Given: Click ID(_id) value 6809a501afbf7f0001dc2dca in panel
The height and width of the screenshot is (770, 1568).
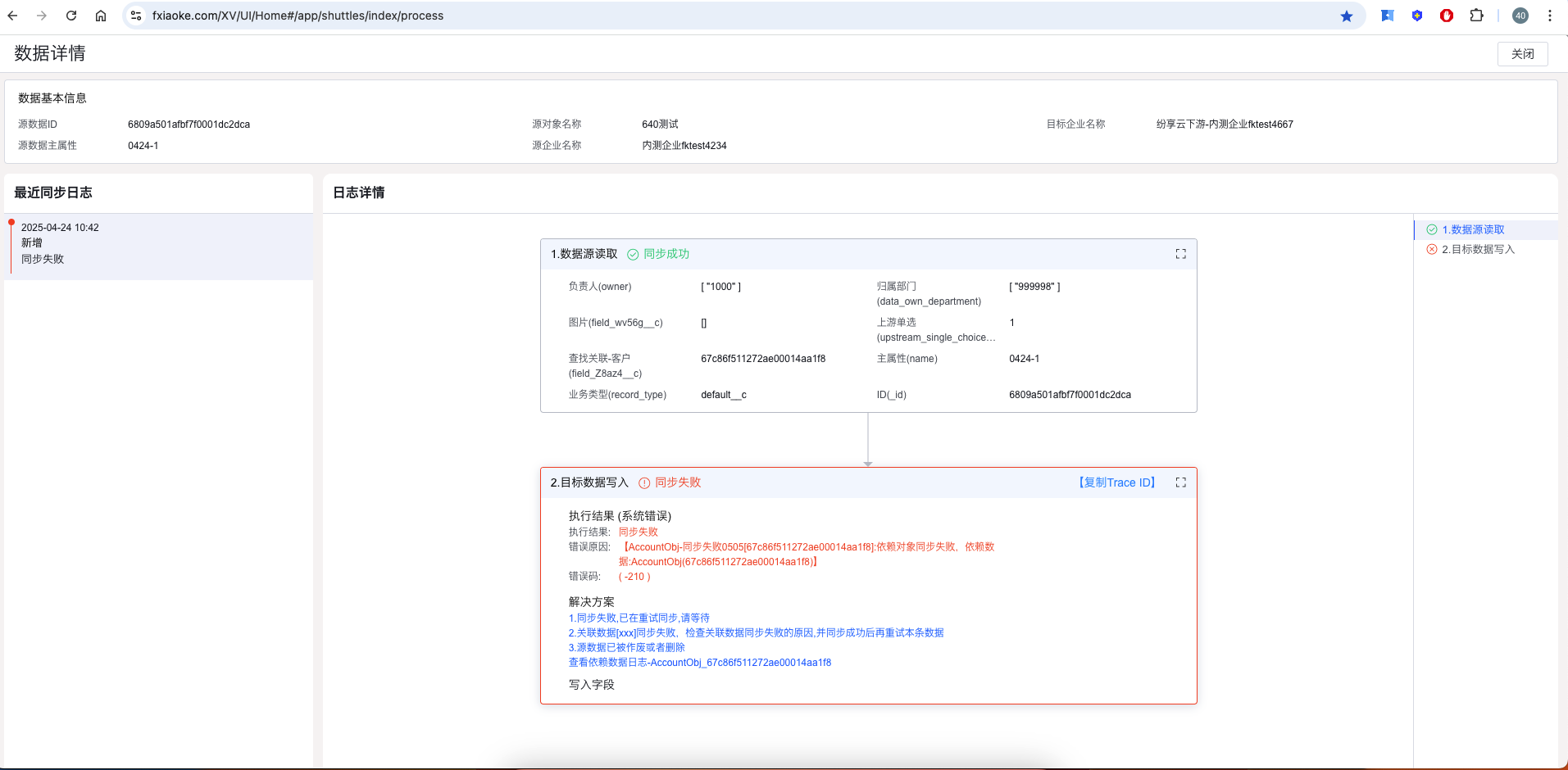Looking at the screenshot, I should [1070, 395].
